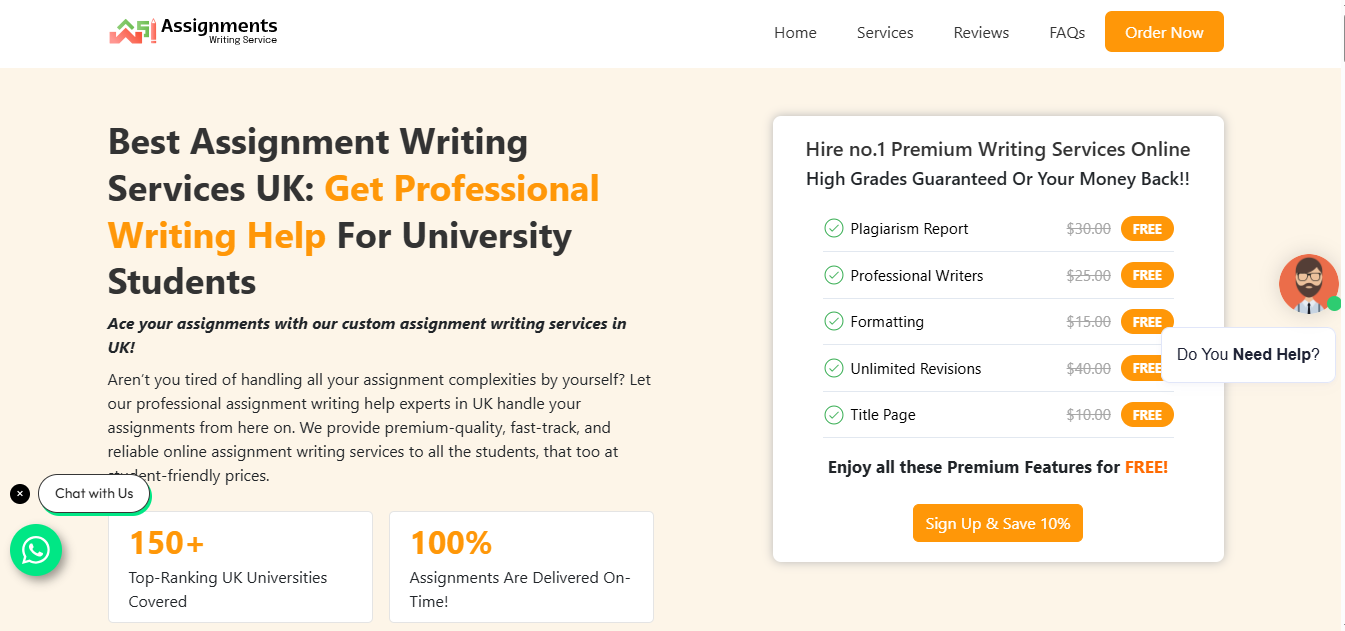The height and width of the screenshot is (631, 1345).
Task: Open the FAQs nav link
Action: point(1067,33)
